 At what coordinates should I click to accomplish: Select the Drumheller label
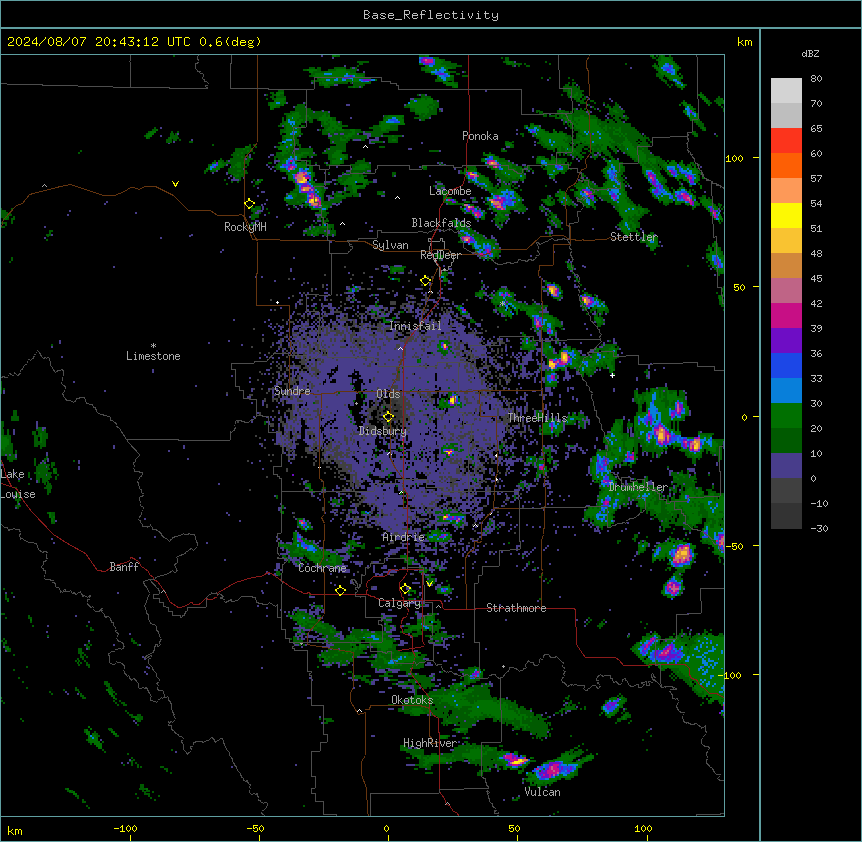[x=638, y=487]
